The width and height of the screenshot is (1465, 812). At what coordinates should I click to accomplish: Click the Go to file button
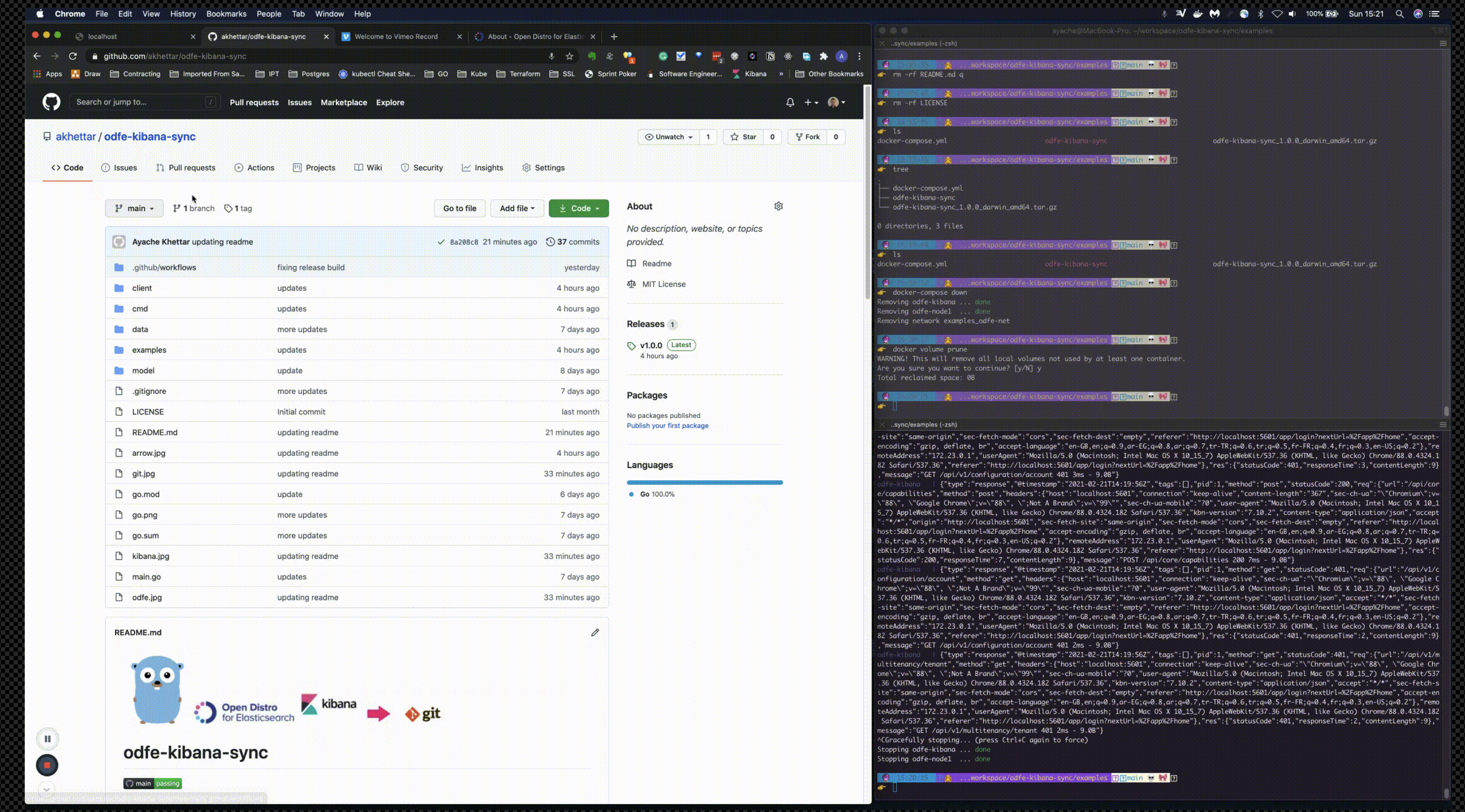tap(459, 209)
